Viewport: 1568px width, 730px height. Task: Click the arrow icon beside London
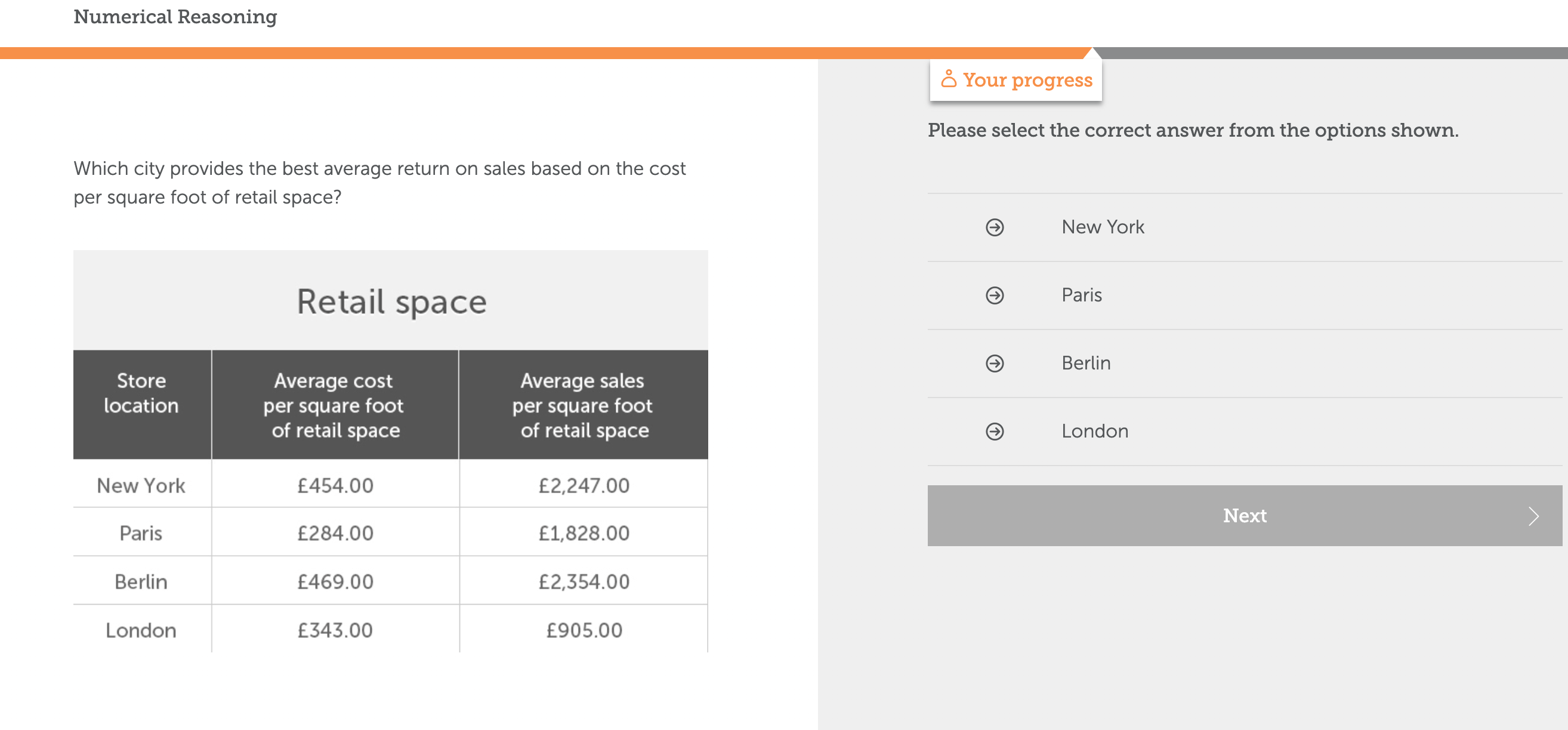pyautogui.click(x=995, y=432)
